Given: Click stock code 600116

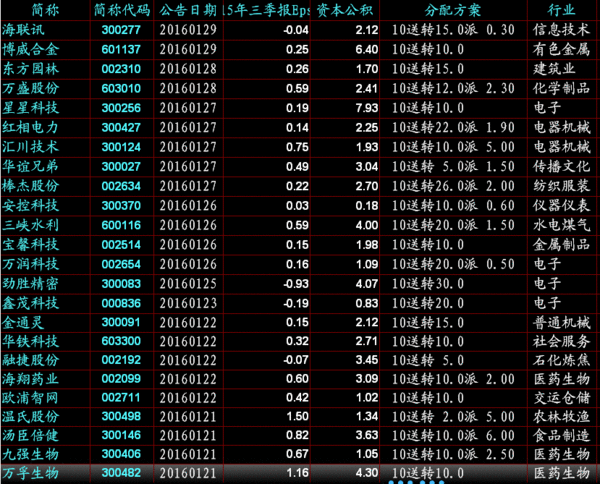Looking at the screenshot, I should click(121, 225).
